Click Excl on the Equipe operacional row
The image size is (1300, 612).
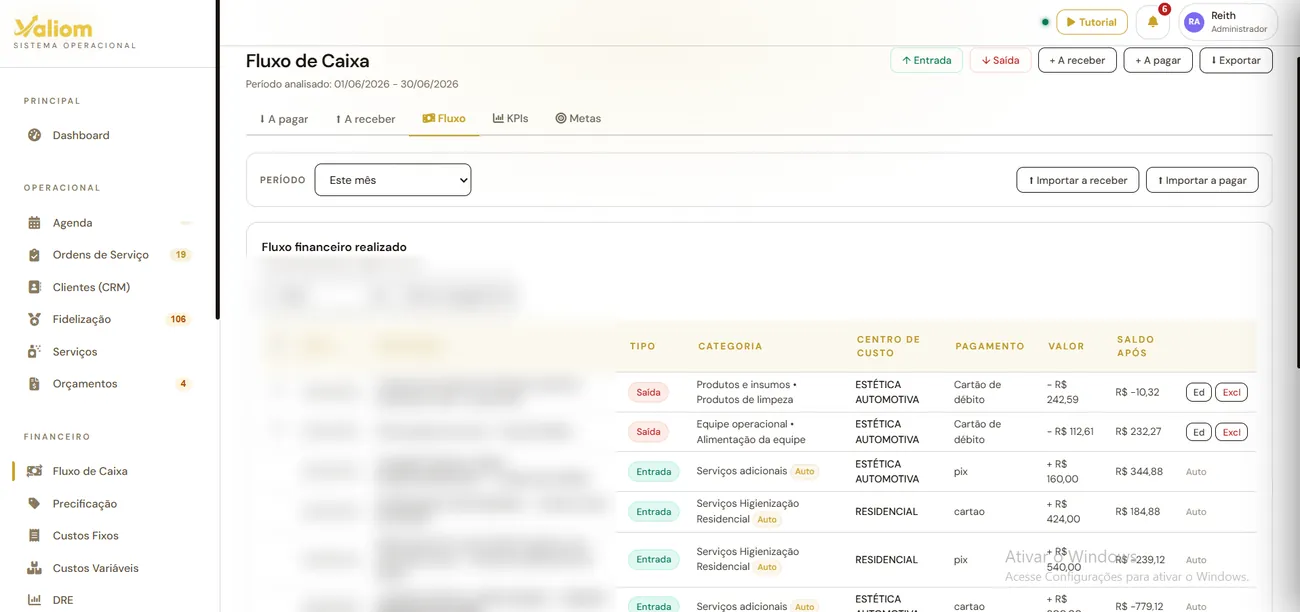coord(1231,432)
